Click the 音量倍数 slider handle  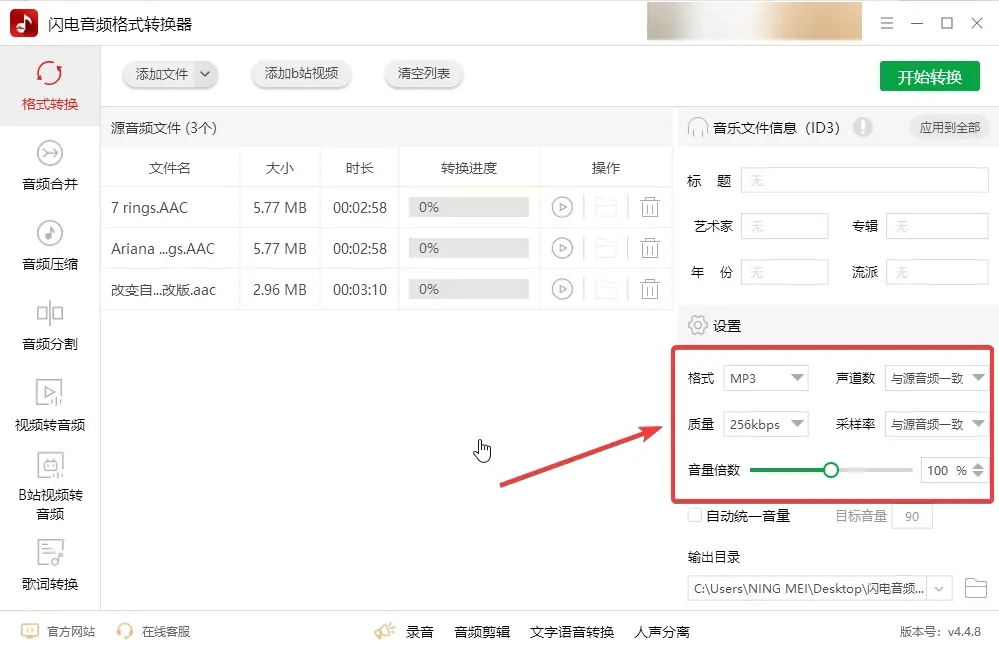(831, 470)
